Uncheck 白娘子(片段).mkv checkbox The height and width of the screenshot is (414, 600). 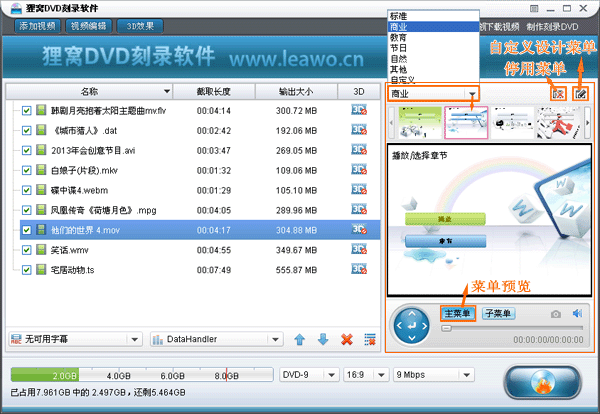pyautogui.click(x=26, y=170)
